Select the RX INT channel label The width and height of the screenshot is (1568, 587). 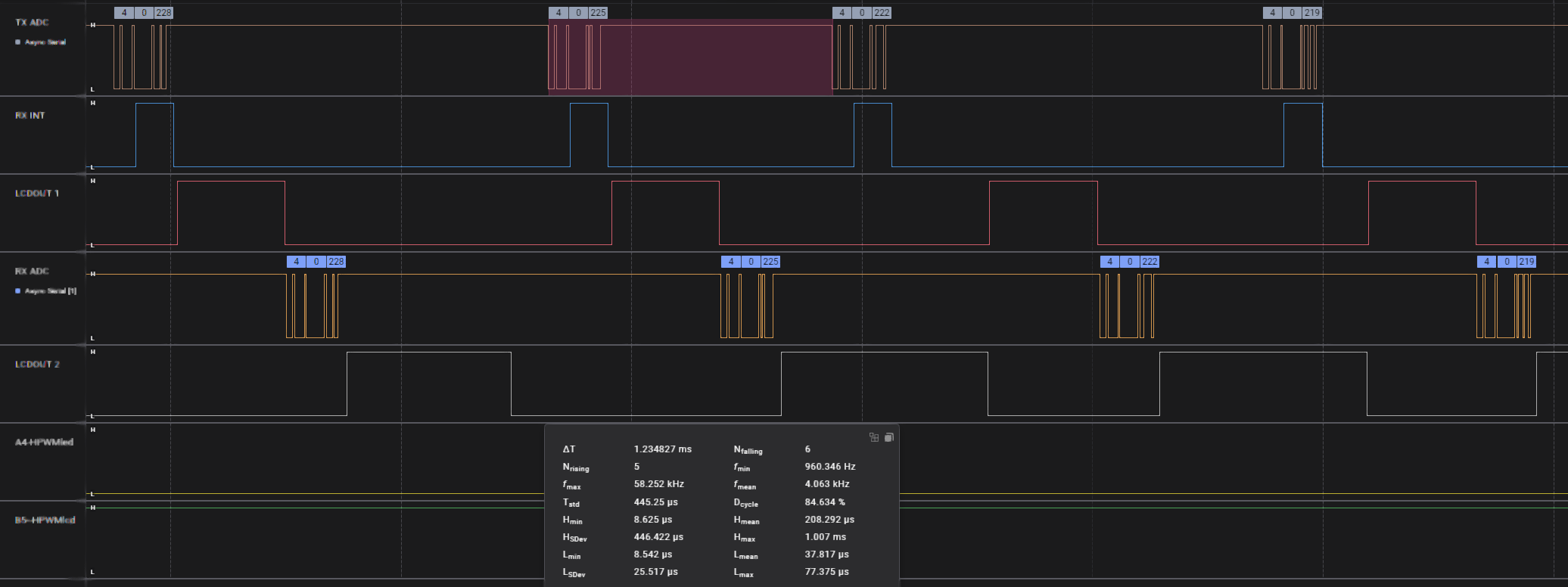[x=30, y=116]
